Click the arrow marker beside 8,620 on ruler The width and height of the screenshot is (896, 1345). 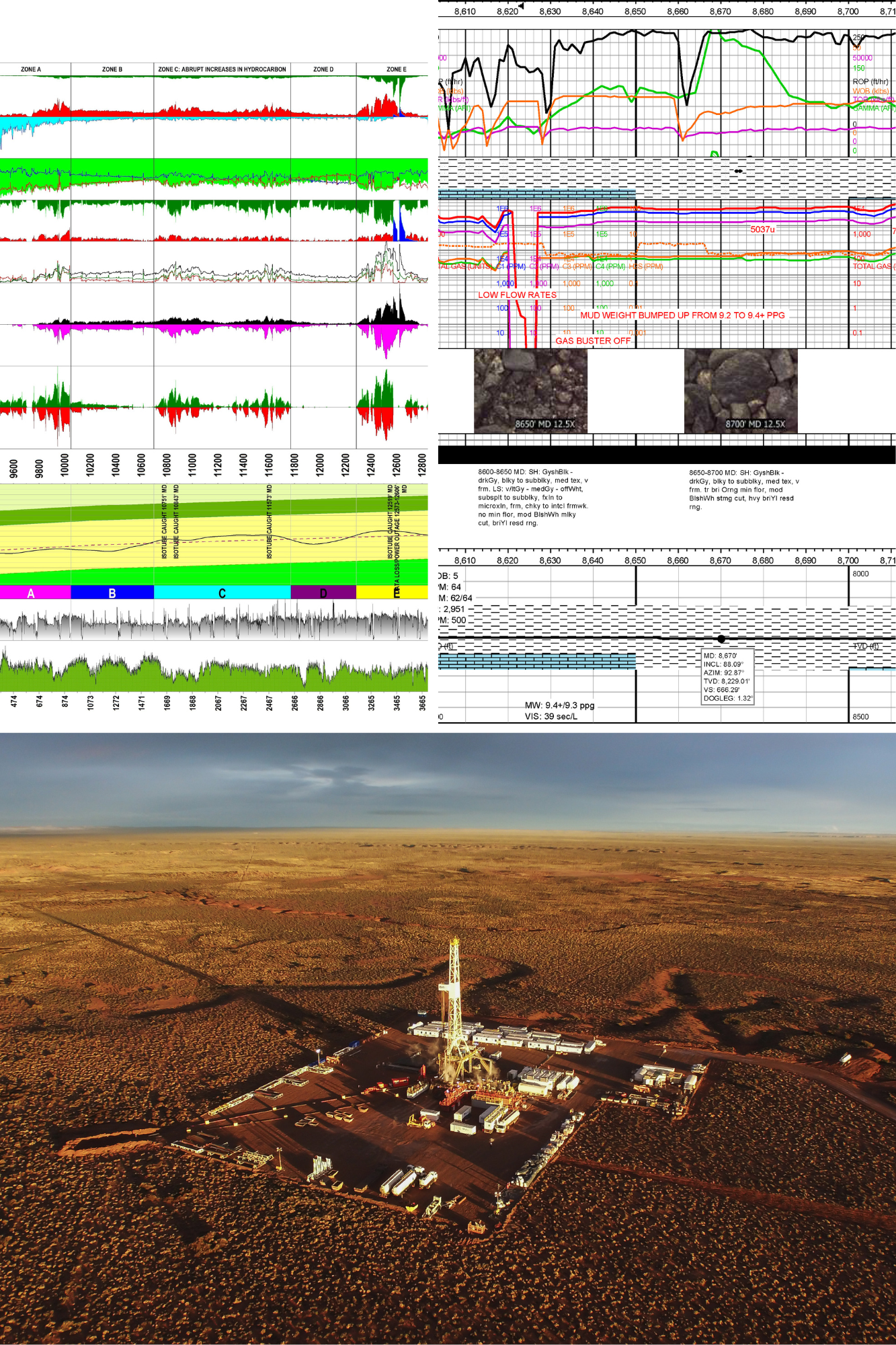click(522, 5)
